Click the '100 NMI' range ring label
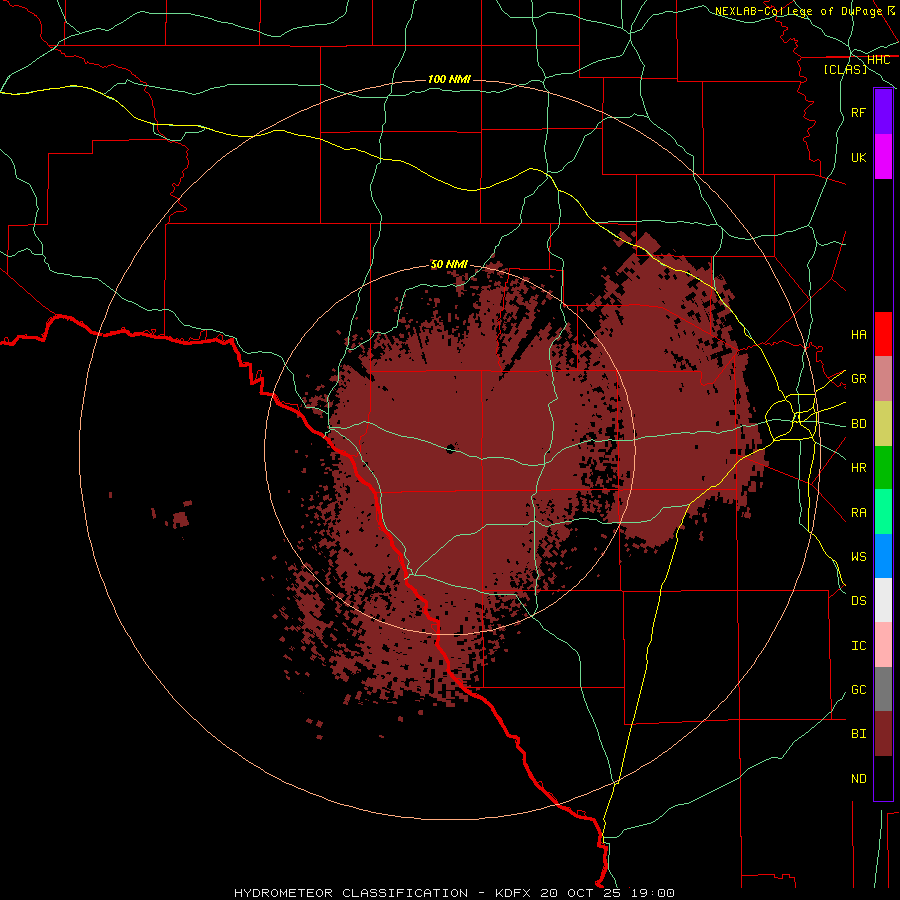The height and width of the screenshot is (900, 900). (x=449, y=79)
